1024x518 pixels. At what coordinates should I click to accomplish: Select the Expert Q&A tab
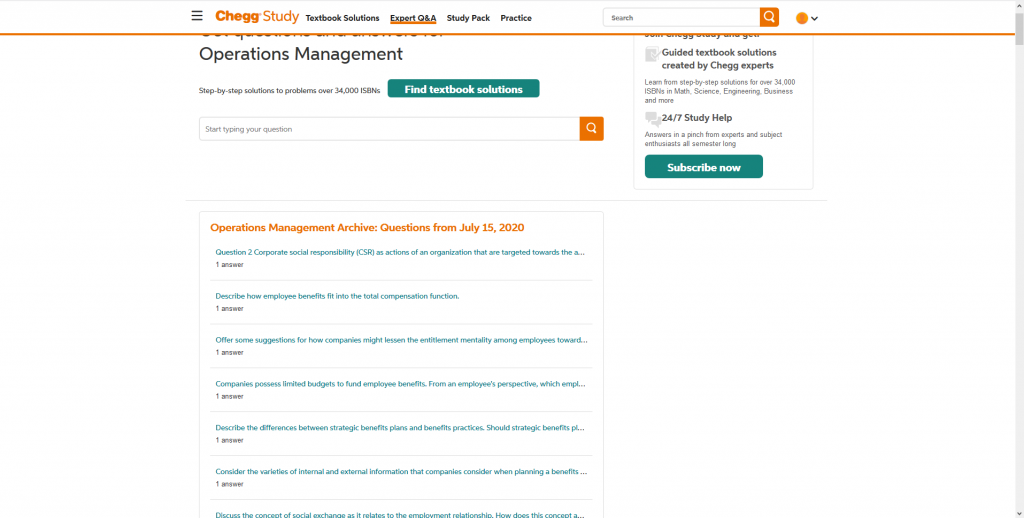click(413, 18)
